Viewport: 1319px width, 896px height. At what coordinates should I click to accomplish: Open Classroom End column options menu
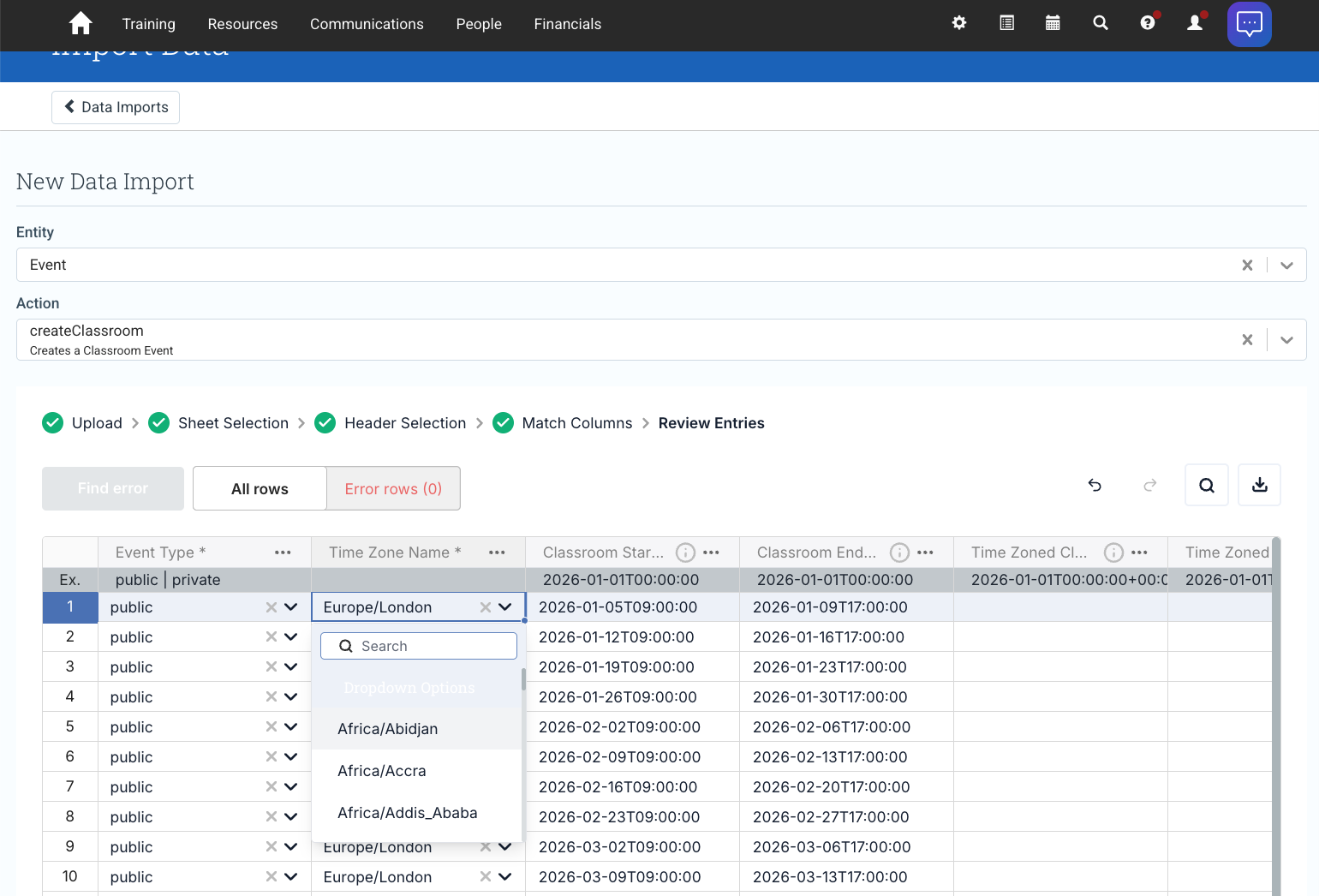pos(925,553)
